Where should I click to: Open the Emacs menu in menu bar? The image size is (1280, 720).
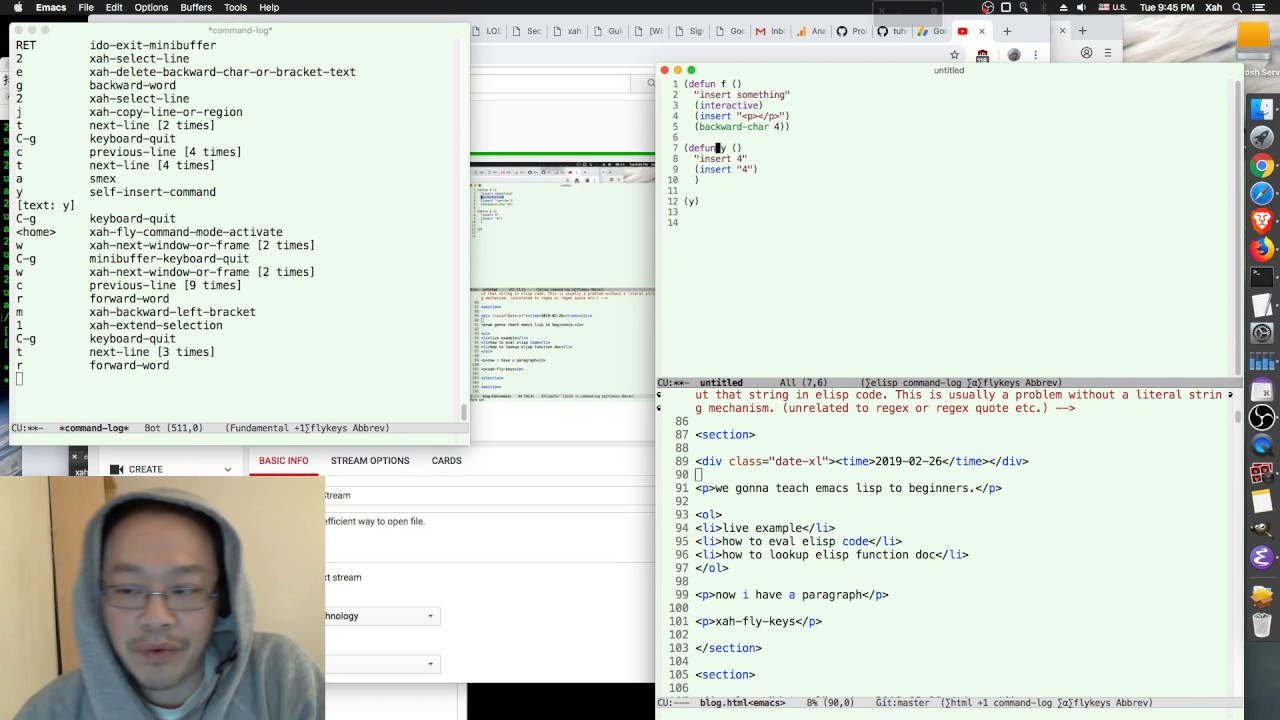(x=51, y=7)
